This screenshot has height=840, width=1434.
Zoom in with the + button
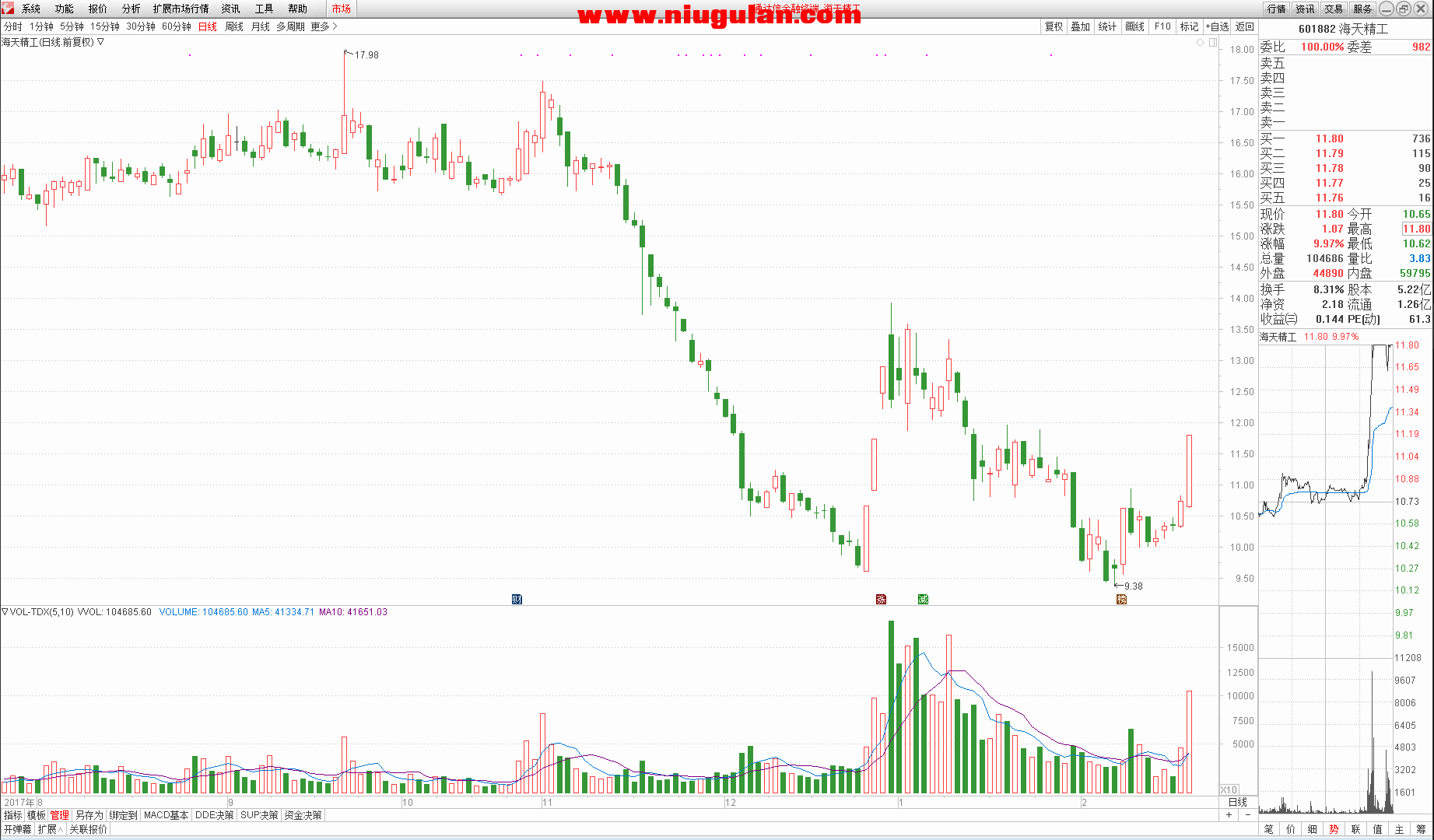click(1229, 815)
